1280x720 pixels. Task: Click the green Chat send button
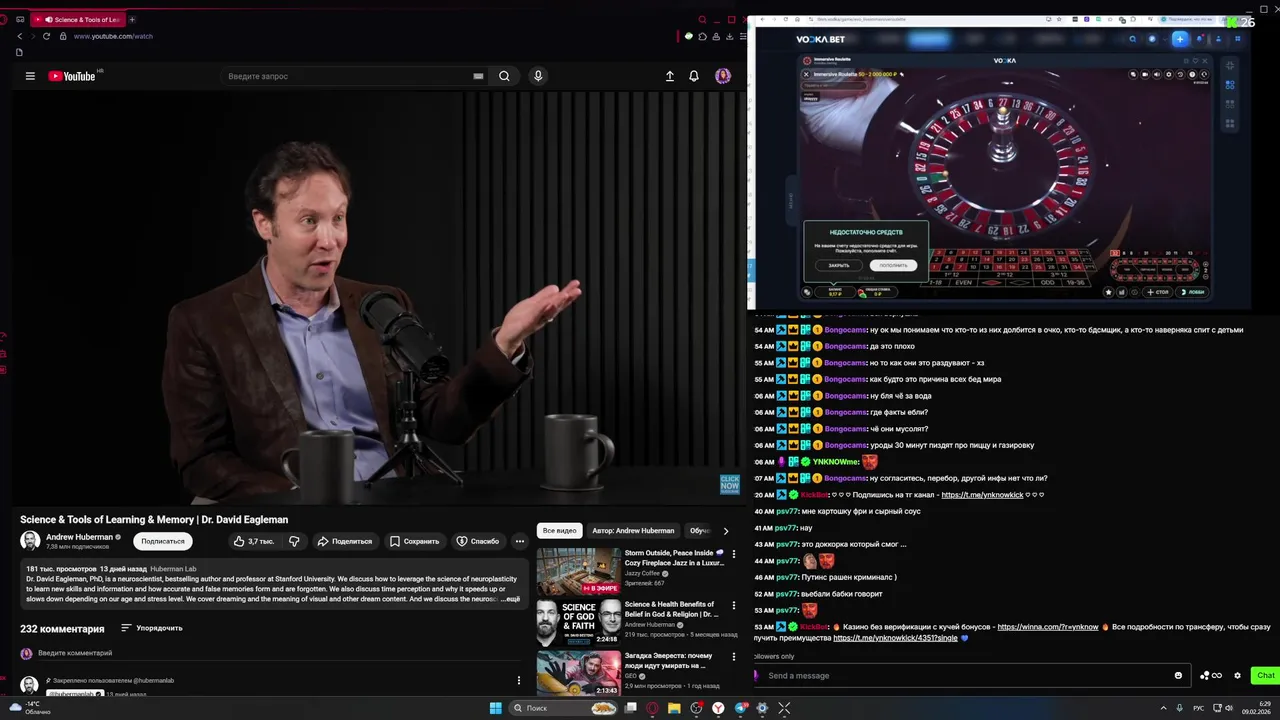[x=1266, y=675]
